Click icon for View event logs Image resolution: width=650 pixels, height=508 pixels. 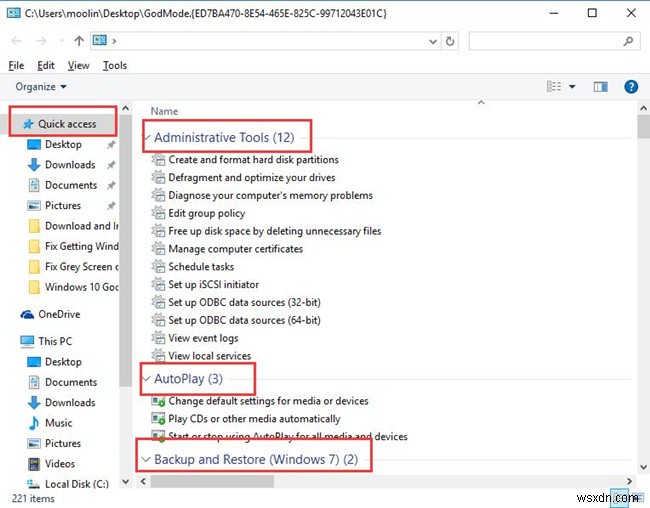point(158,338)
